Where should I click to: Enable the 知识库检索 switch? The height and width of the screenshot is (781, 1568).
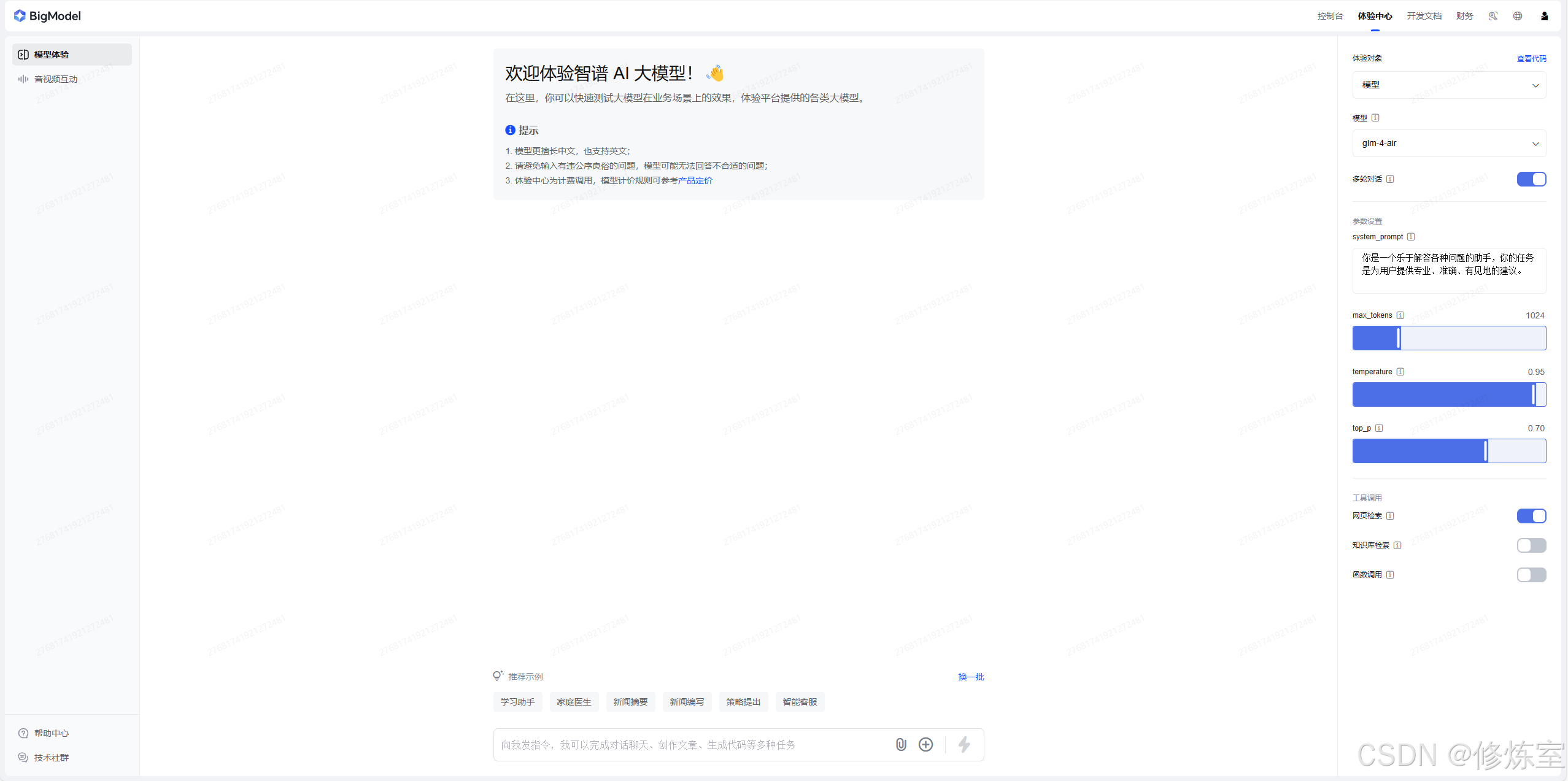[1531, 545]
